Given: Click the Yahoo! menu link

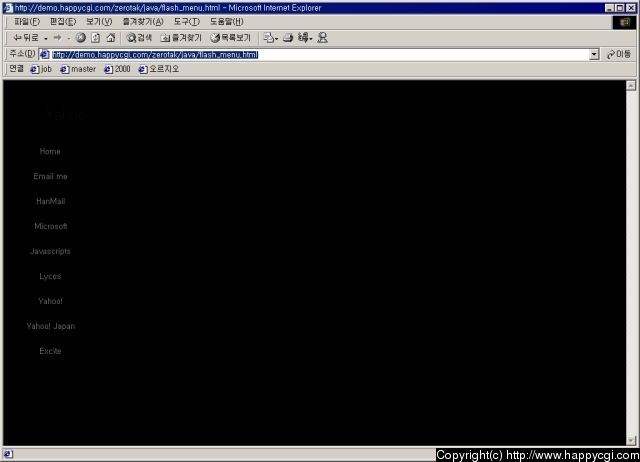Looking at the screenshot, I should point(51,301).
